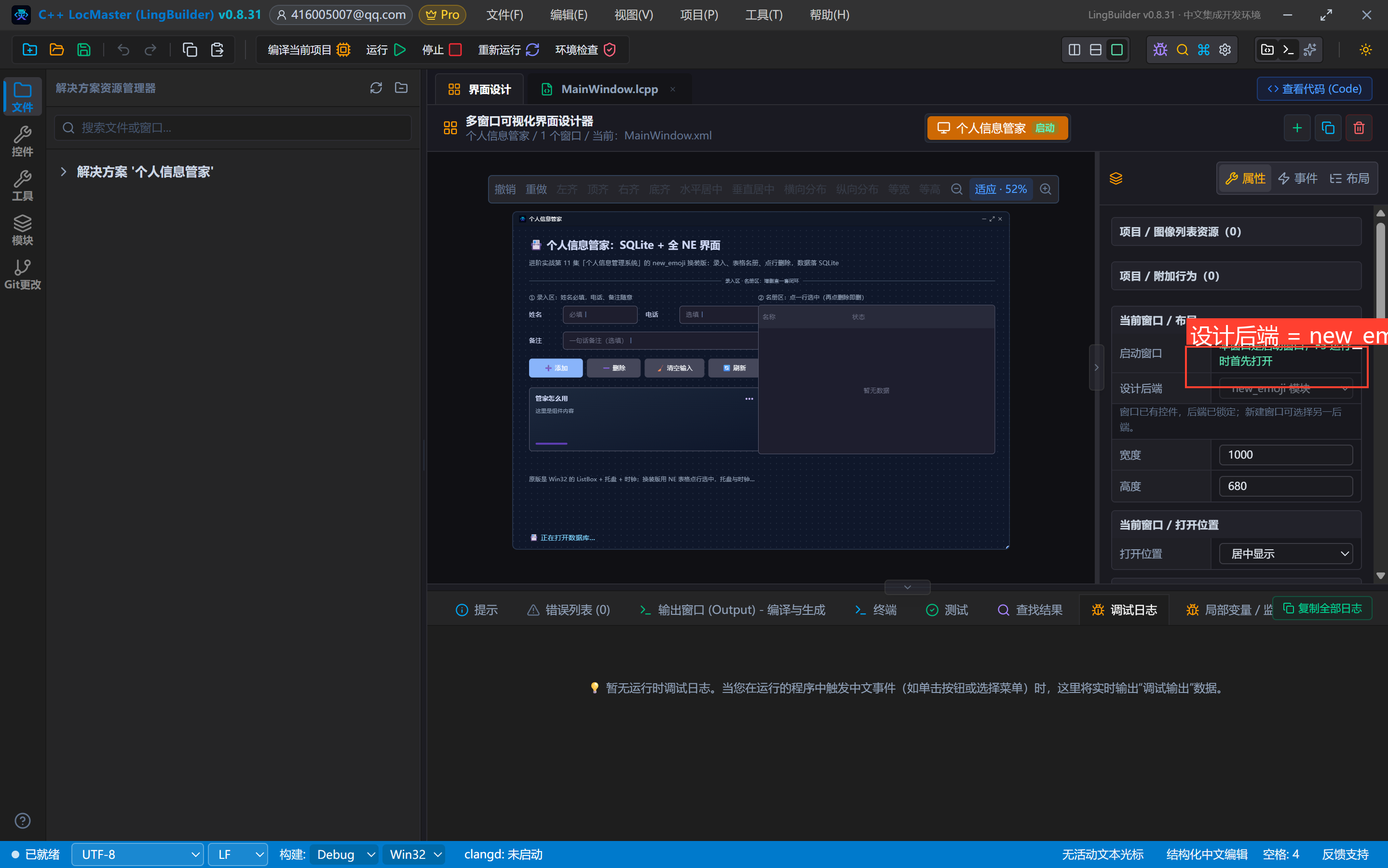Open the 输出窗口 (Output) tab
Screen dimensions: 1388x868
[x=733, y=610]
